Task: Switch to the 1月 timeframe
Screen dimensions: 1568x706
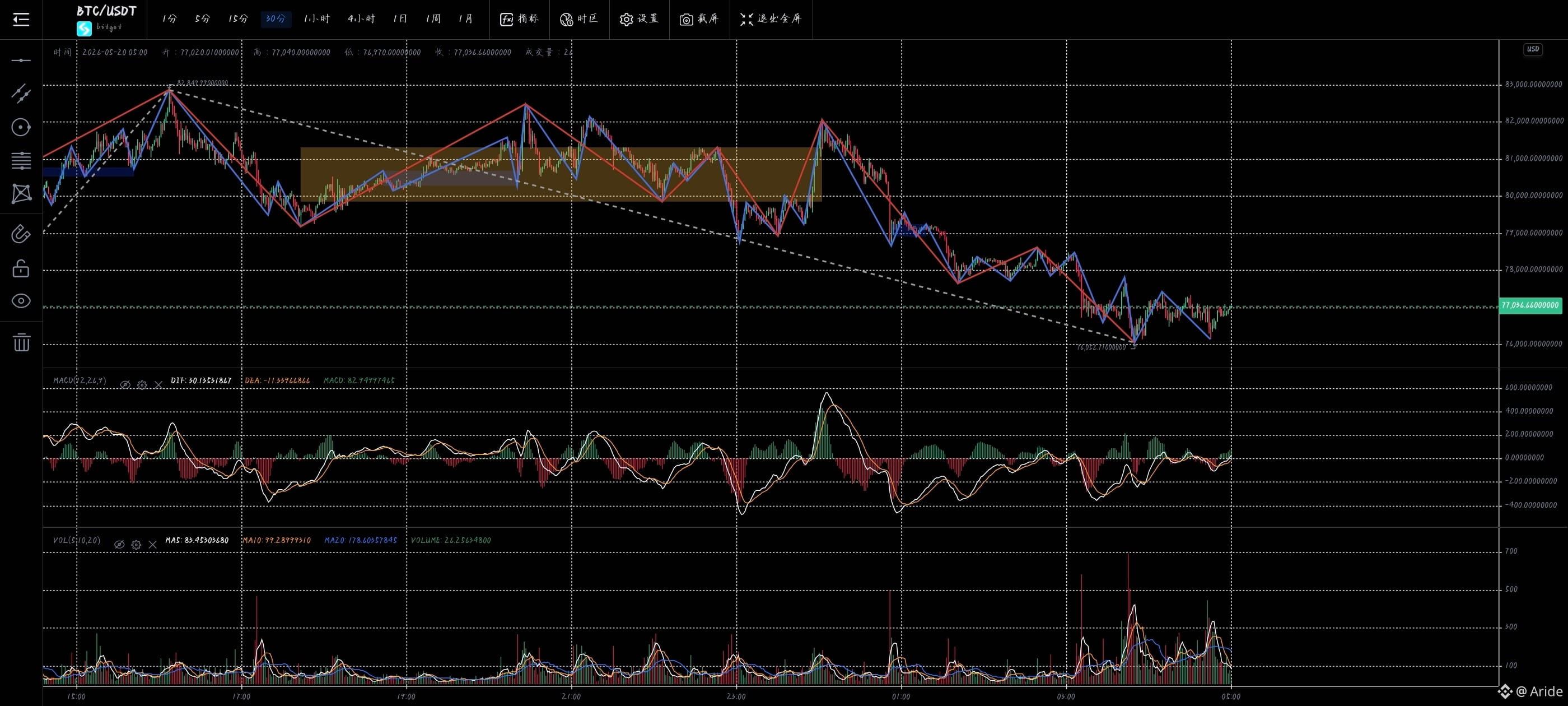Action: [466, 19]
